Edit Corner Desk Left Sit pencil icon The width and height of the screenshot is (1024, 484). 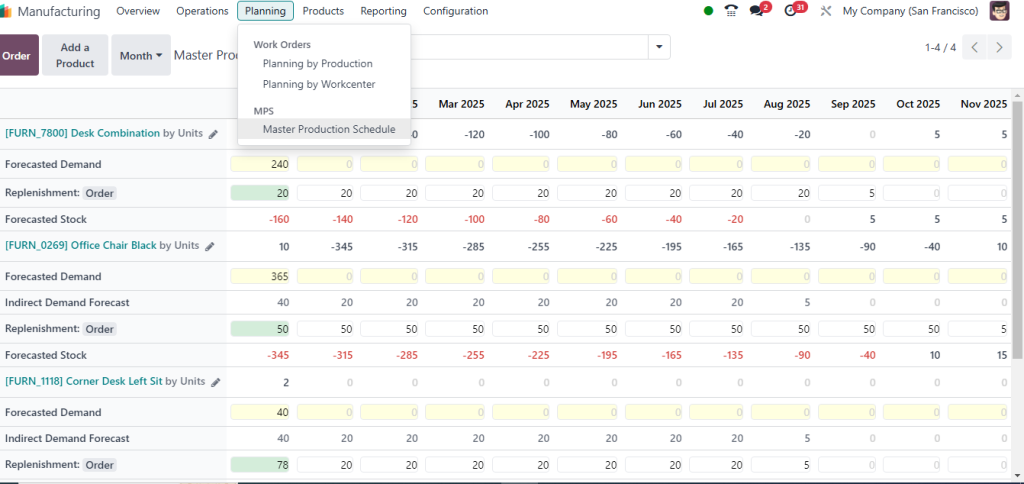[x=216, y=382]
